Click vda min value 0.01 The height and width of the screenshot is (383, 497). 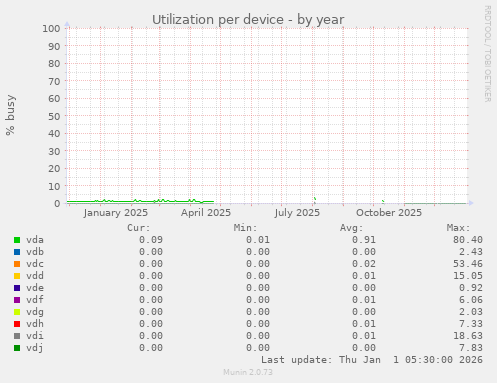[x=258, y=240]
